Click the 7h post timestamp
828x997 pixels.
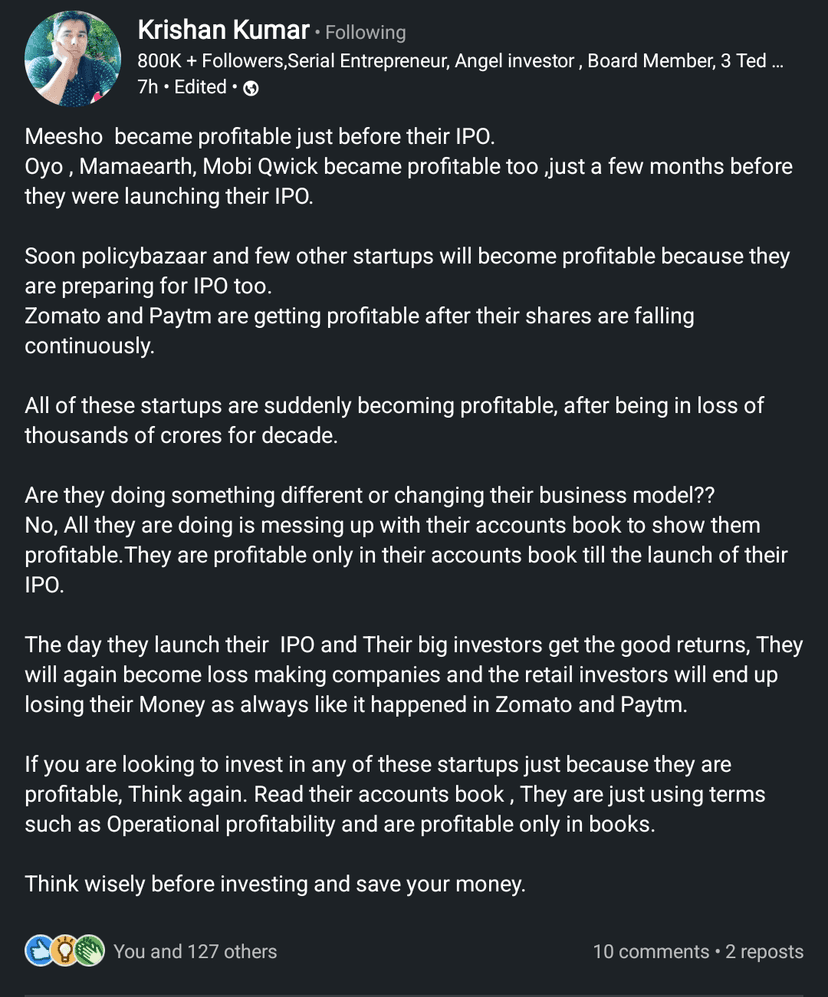tap(147, 87)
